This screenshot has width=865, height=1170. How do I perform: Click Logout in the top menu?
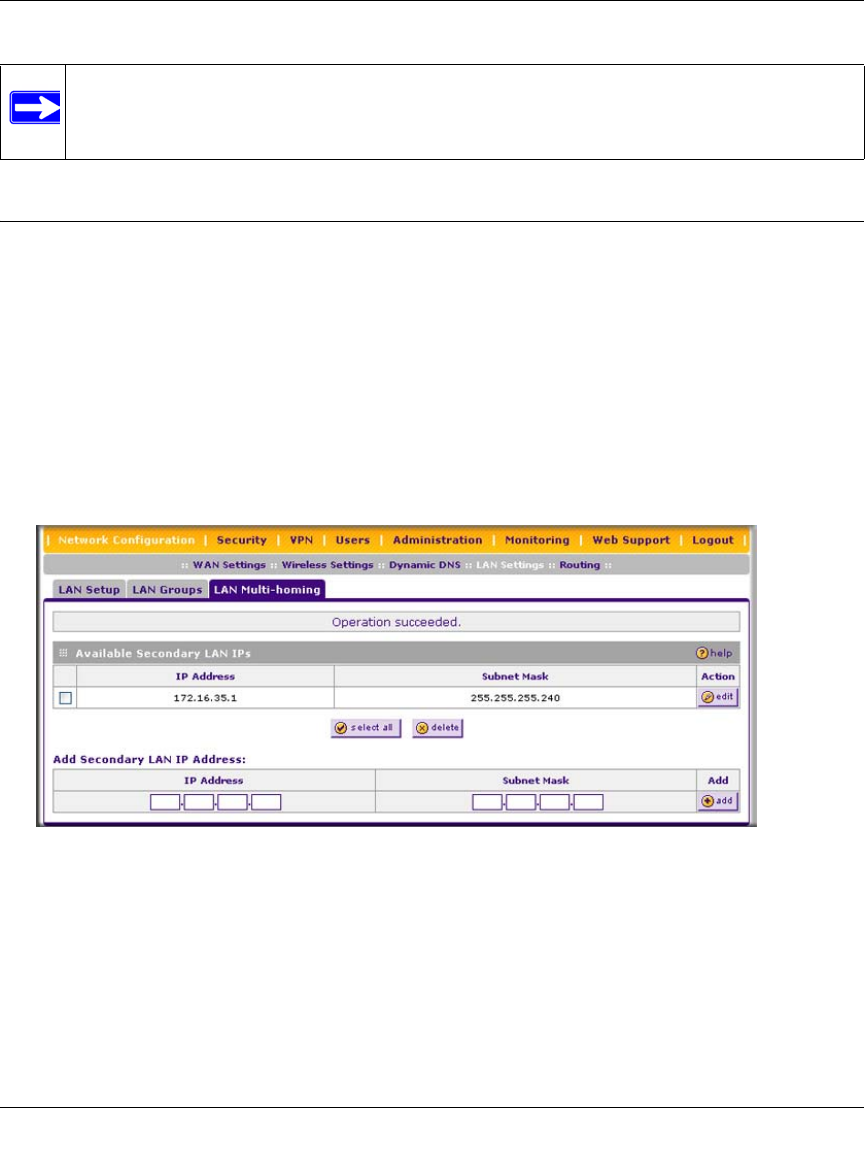tap(713, 540)
